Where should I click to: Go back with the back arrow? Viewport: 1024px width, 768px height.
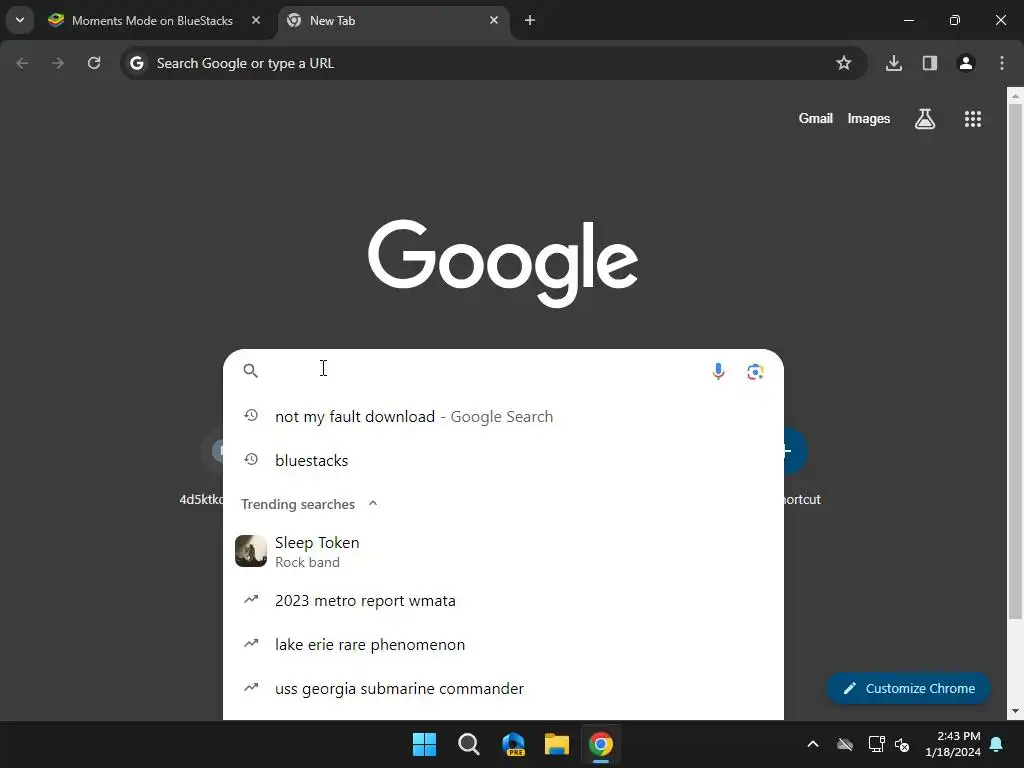click(x=22, y=63)
